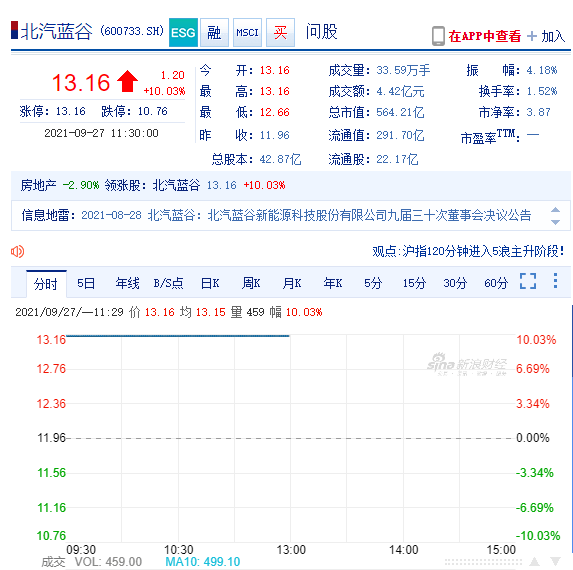The height and width of the screenshot is (570, 573).
Task: Click the plus 加入 watchlist button
Action: (x=546, y=36)
